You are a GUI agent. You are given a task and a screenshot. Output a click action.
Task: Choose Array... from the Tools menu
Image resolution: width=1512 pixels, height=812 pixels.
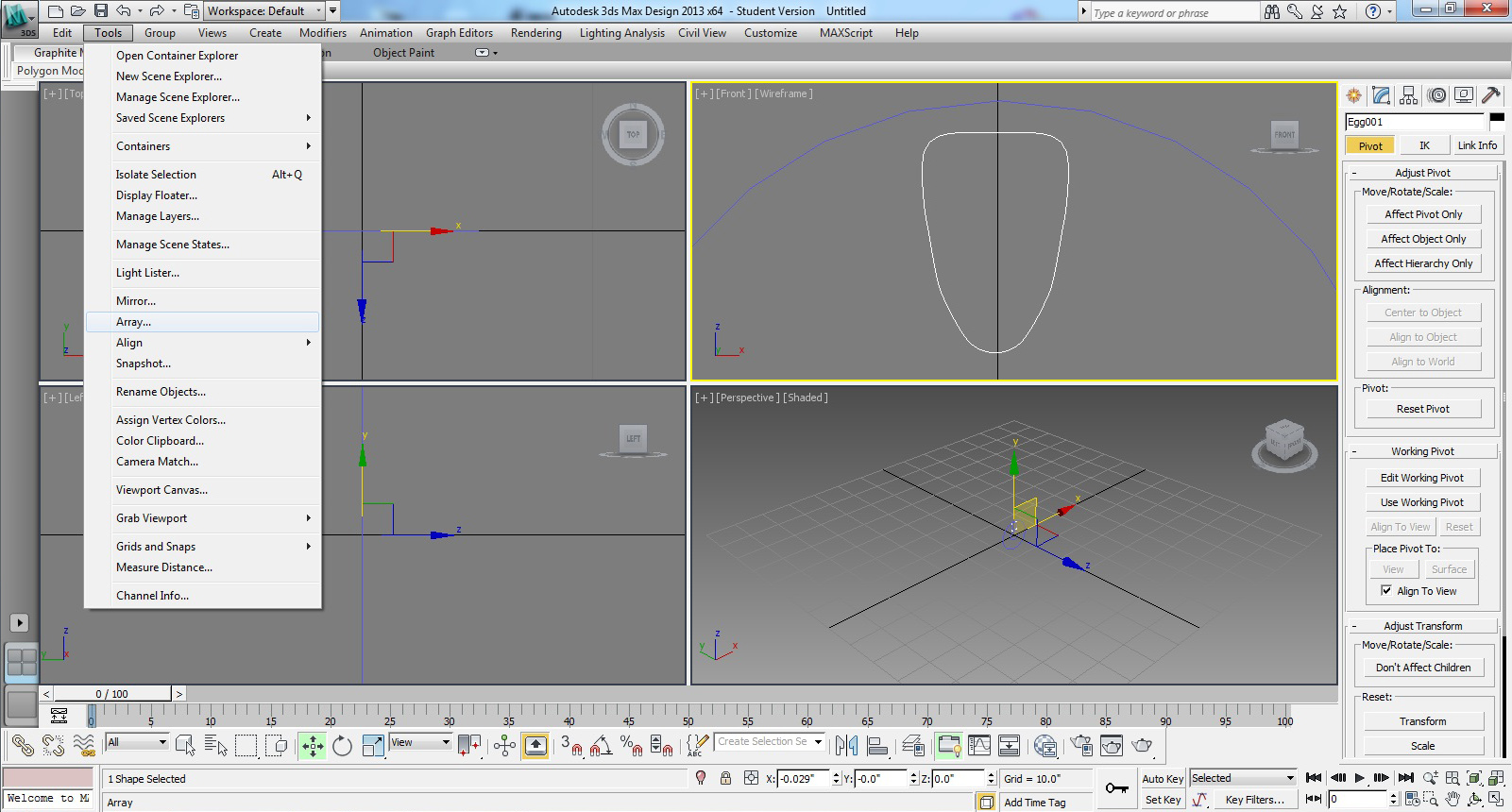pyautogui.click(x=203, y=322)
